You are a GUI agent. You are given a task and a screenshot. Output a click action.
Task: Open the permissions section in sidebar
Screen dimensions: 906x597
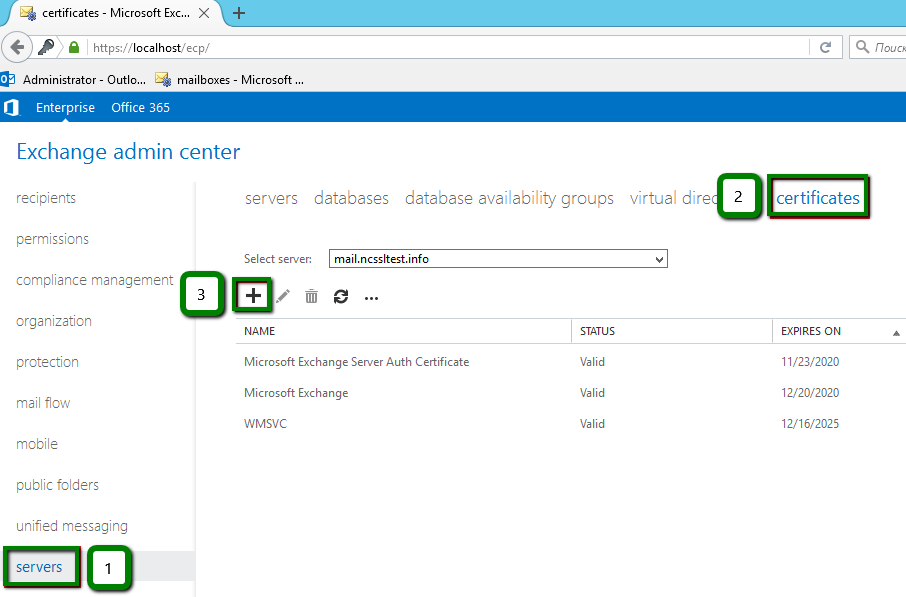[x=53, y=239]
